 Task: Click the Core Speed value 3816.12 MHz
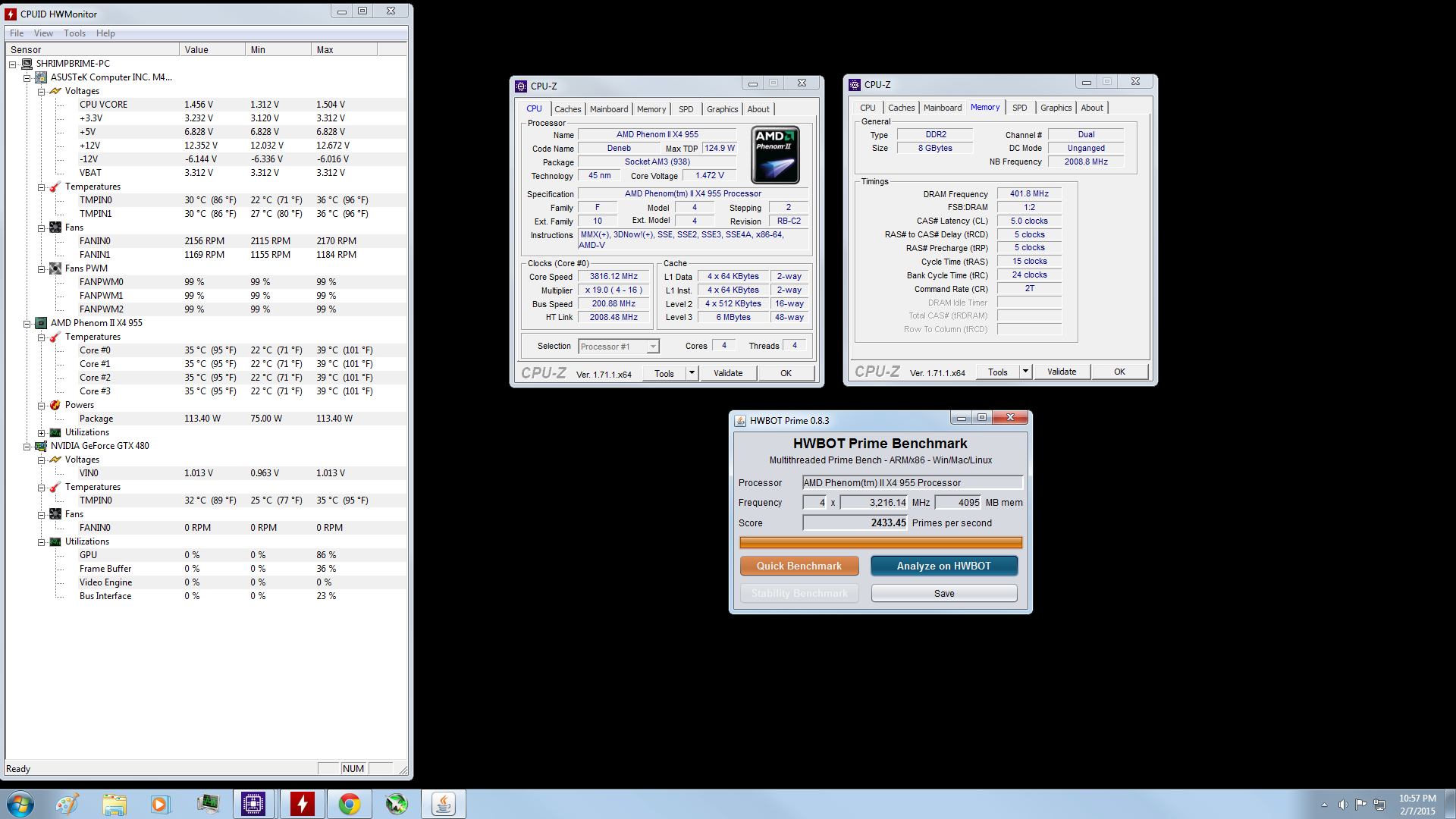[x=614, y=277]
